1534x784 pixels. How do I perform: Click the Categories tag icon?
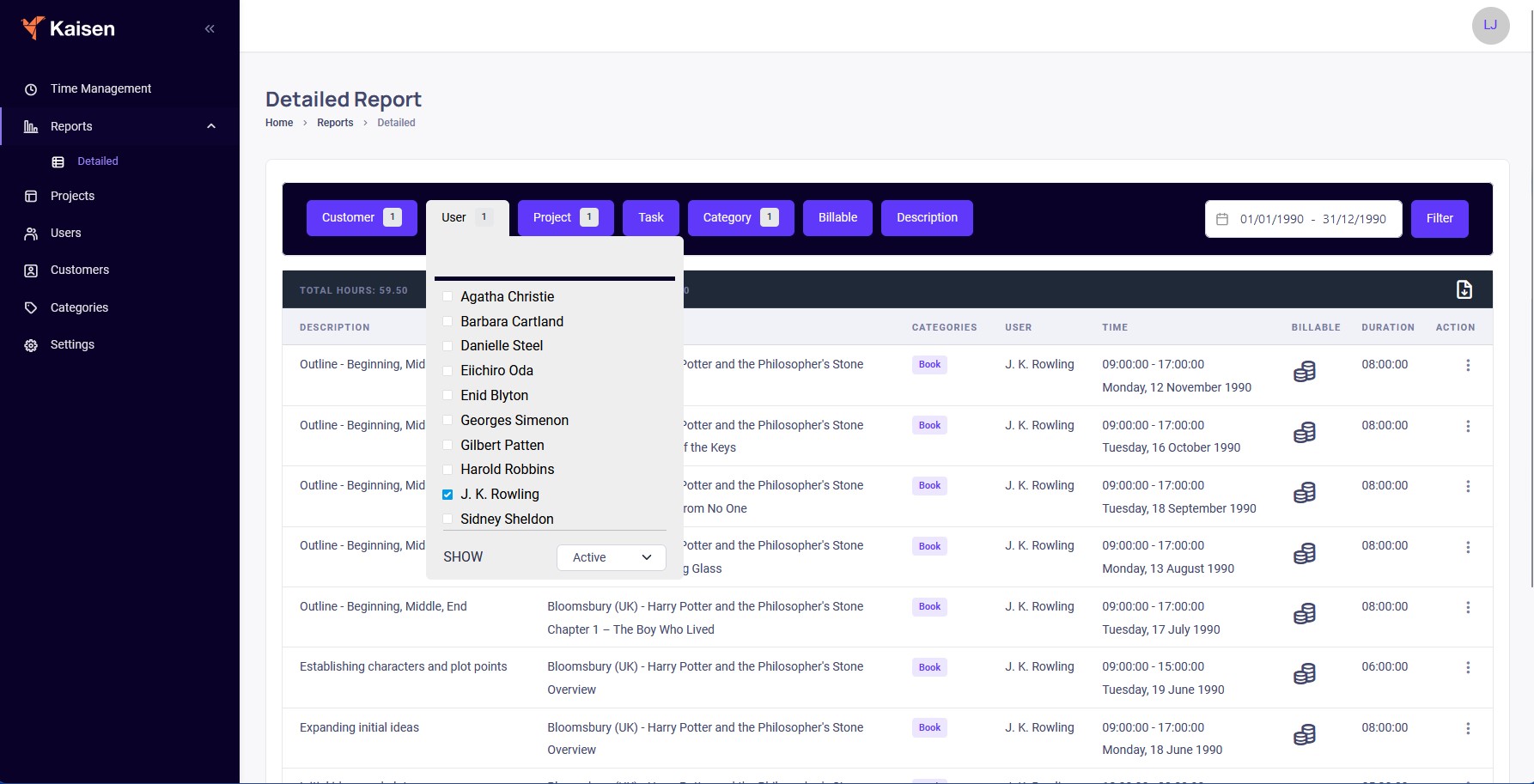click(x=31, y=307)
